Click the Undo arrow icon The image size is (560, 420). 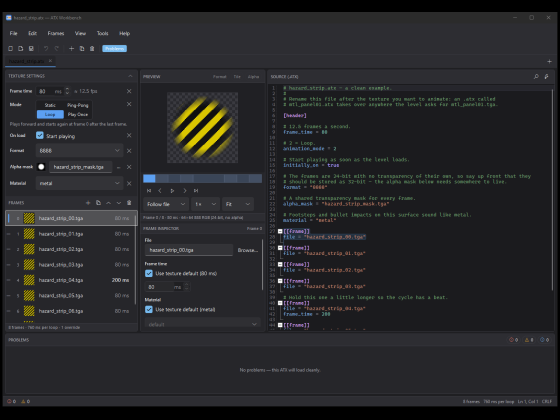[46, 49]
